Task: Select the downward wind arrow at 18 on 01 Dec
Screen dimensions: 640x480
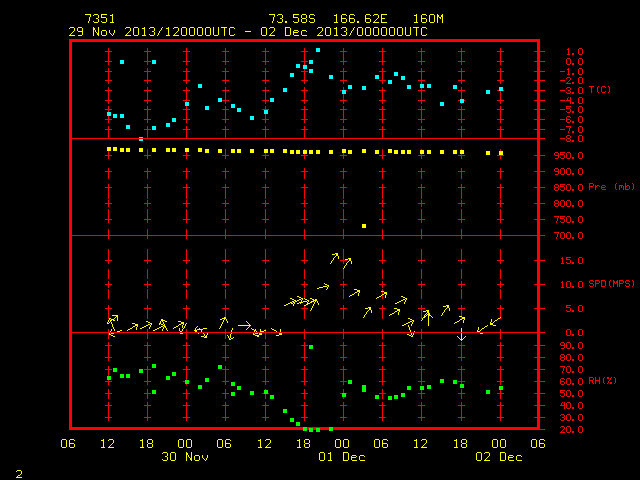Action: point(462,334)
